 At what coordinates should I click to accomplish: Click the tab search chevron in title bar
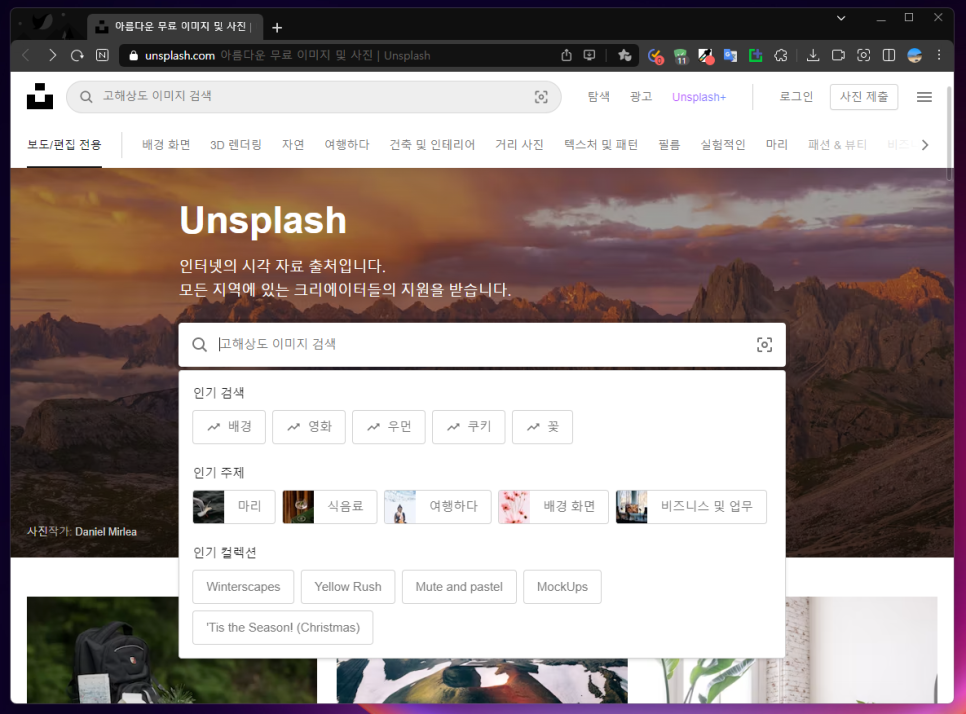click(841, 18)
